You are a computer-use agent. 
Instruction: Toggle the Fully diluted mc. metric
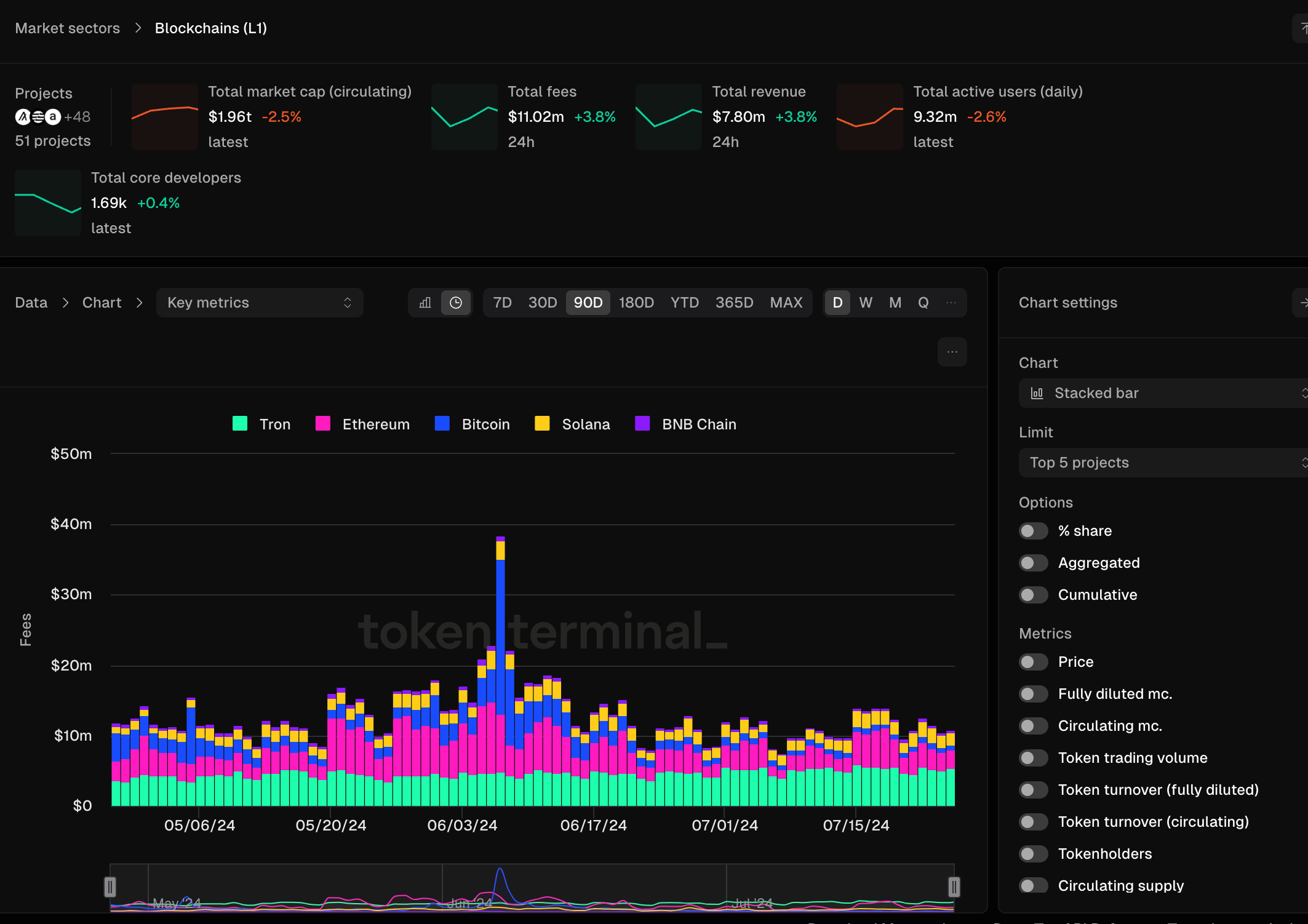pos(1034,694)
